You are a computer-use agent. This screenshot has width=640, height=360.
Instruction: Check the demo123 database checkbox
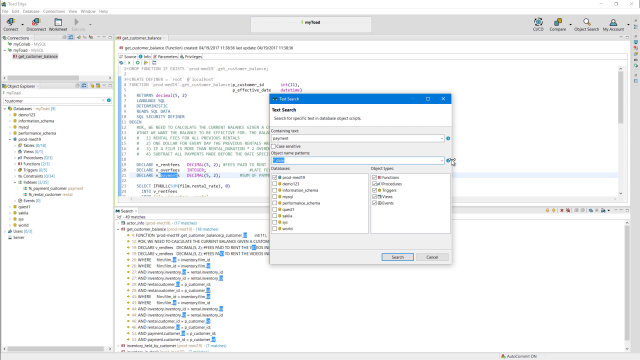(x=275, y=184)
